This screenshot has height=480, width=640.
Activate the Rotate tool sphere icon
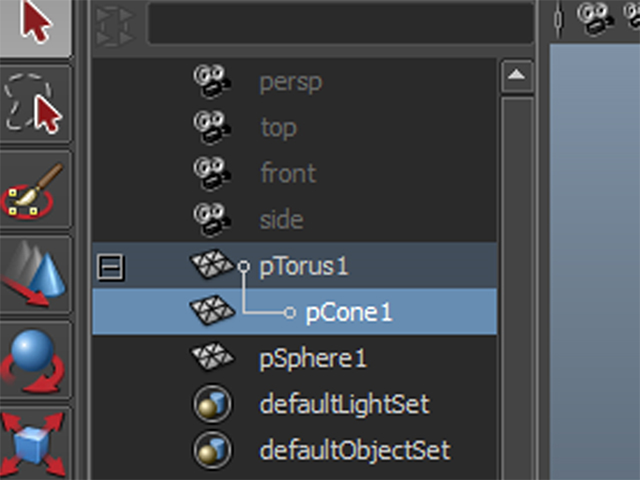[x=35, y=358]
